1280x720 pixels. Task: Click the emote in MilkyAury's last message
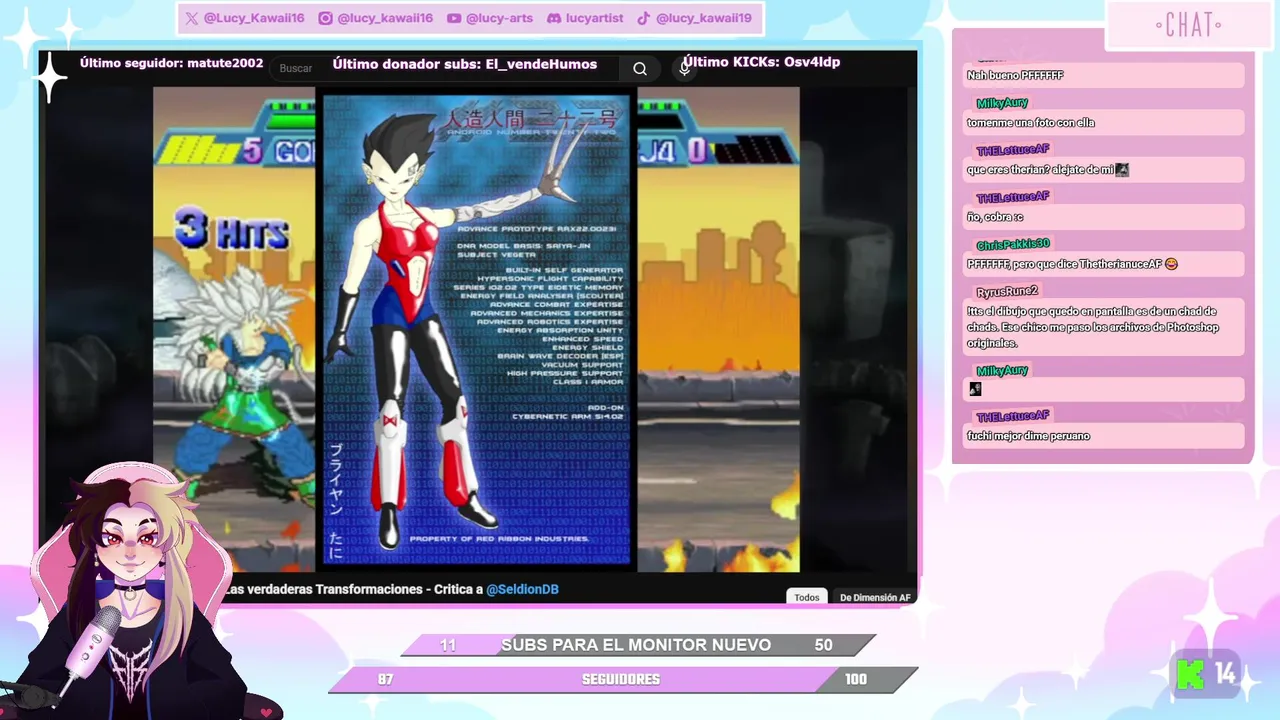[x=975, y=389]
